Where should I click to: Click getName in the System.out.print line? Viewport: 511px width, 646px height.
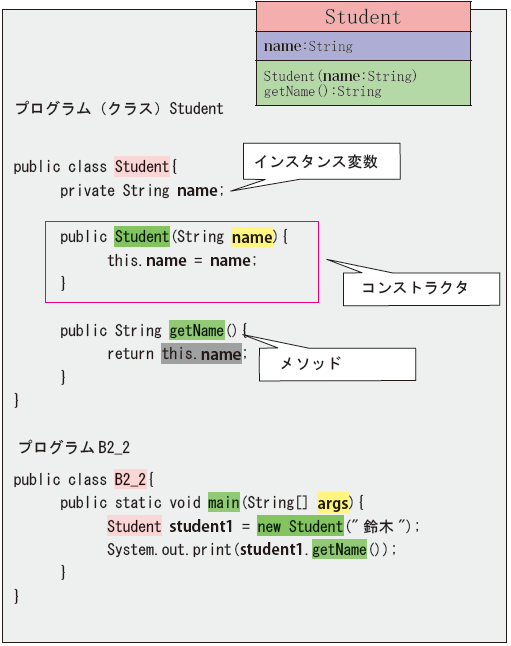click(x=339, y=550)
